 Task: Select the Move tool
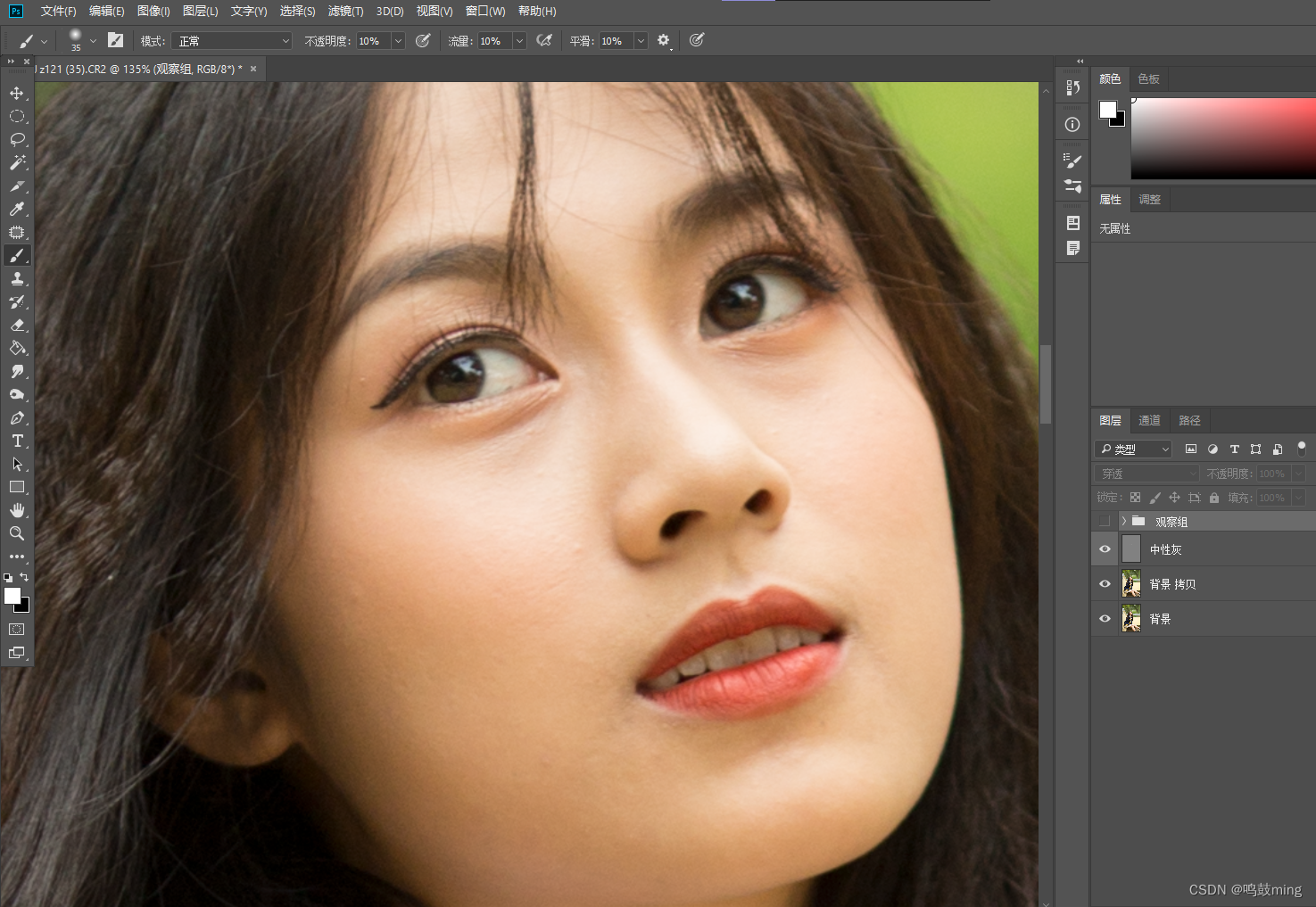(x=17, y=94)
